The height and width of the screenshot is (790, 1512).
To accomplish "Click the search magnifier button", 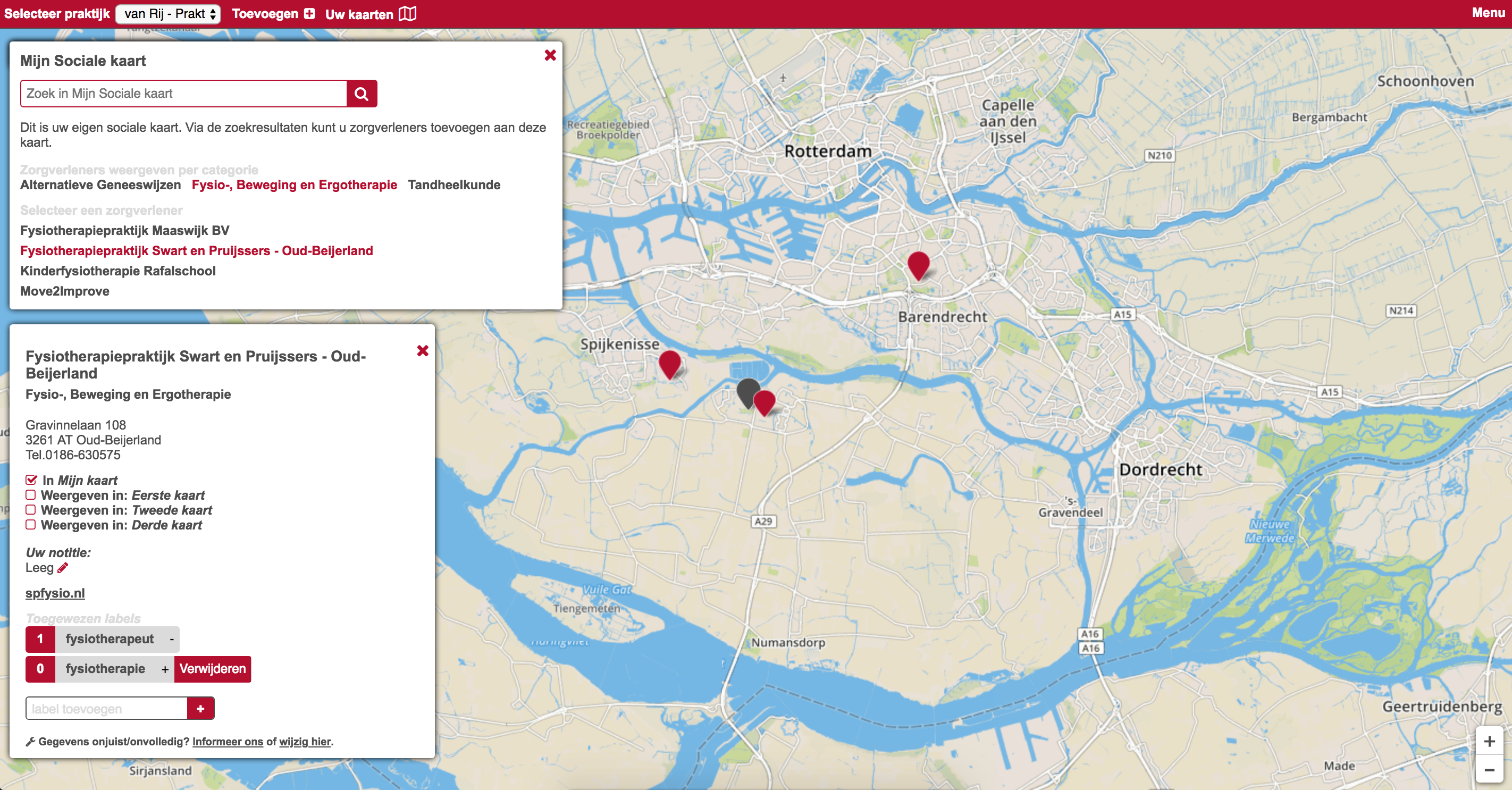I will [x=362, y=94].
